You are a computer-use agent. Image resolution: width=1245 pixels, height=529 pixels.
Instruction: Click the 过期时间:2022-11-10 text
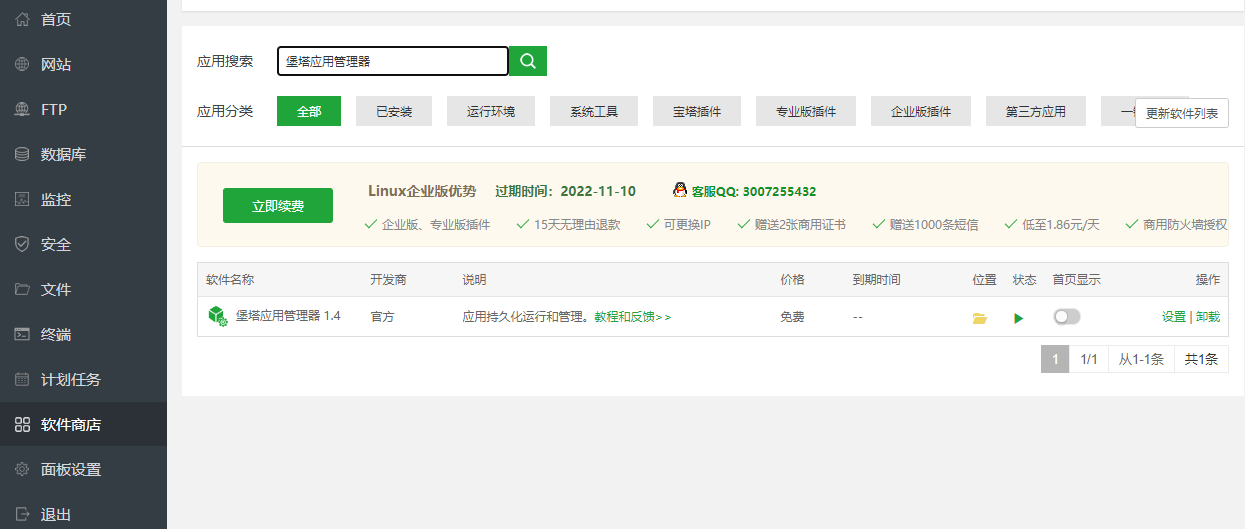565,191
